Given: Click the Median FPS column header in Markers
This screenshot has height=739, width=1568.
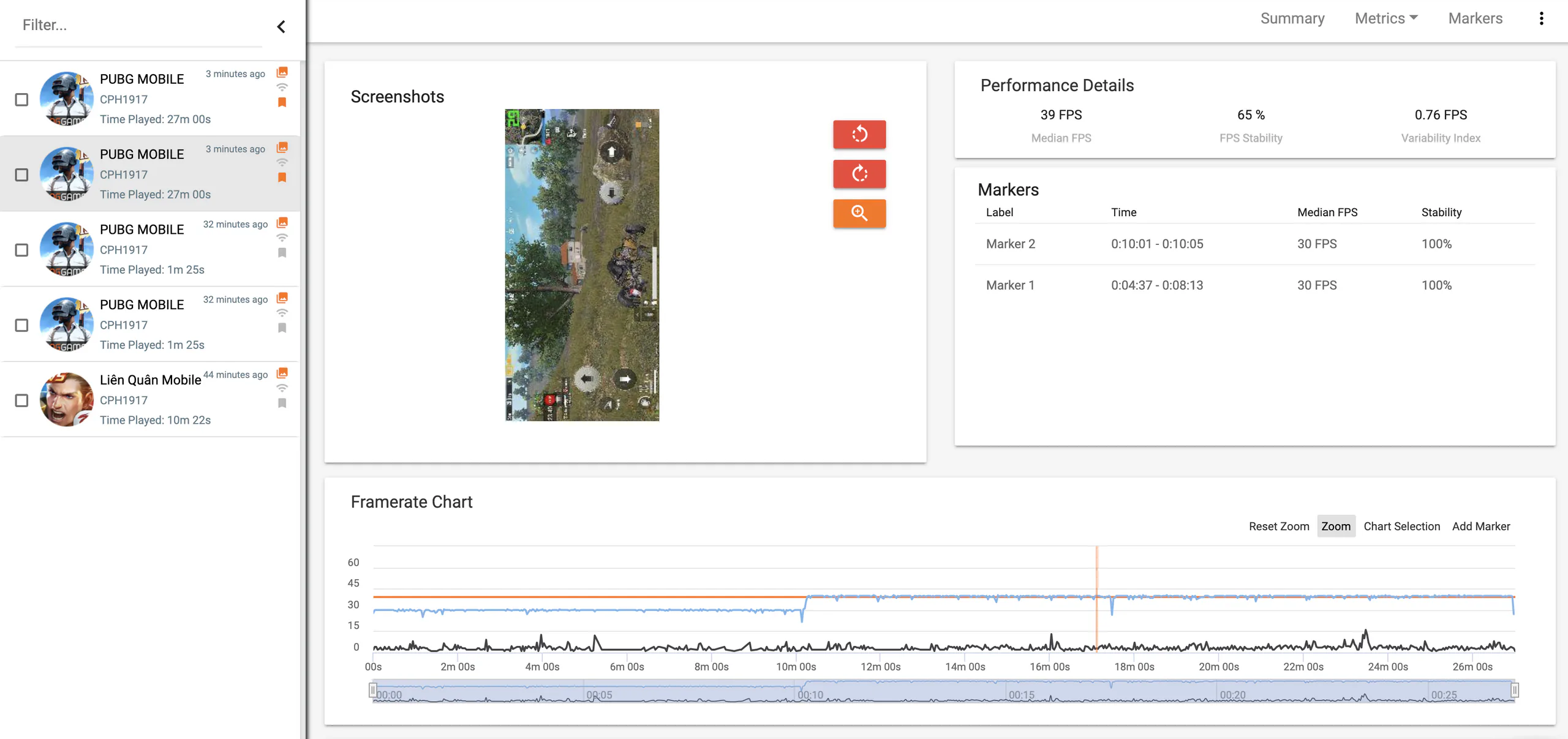Looking at the screenshot, I should click(1327, 212).
